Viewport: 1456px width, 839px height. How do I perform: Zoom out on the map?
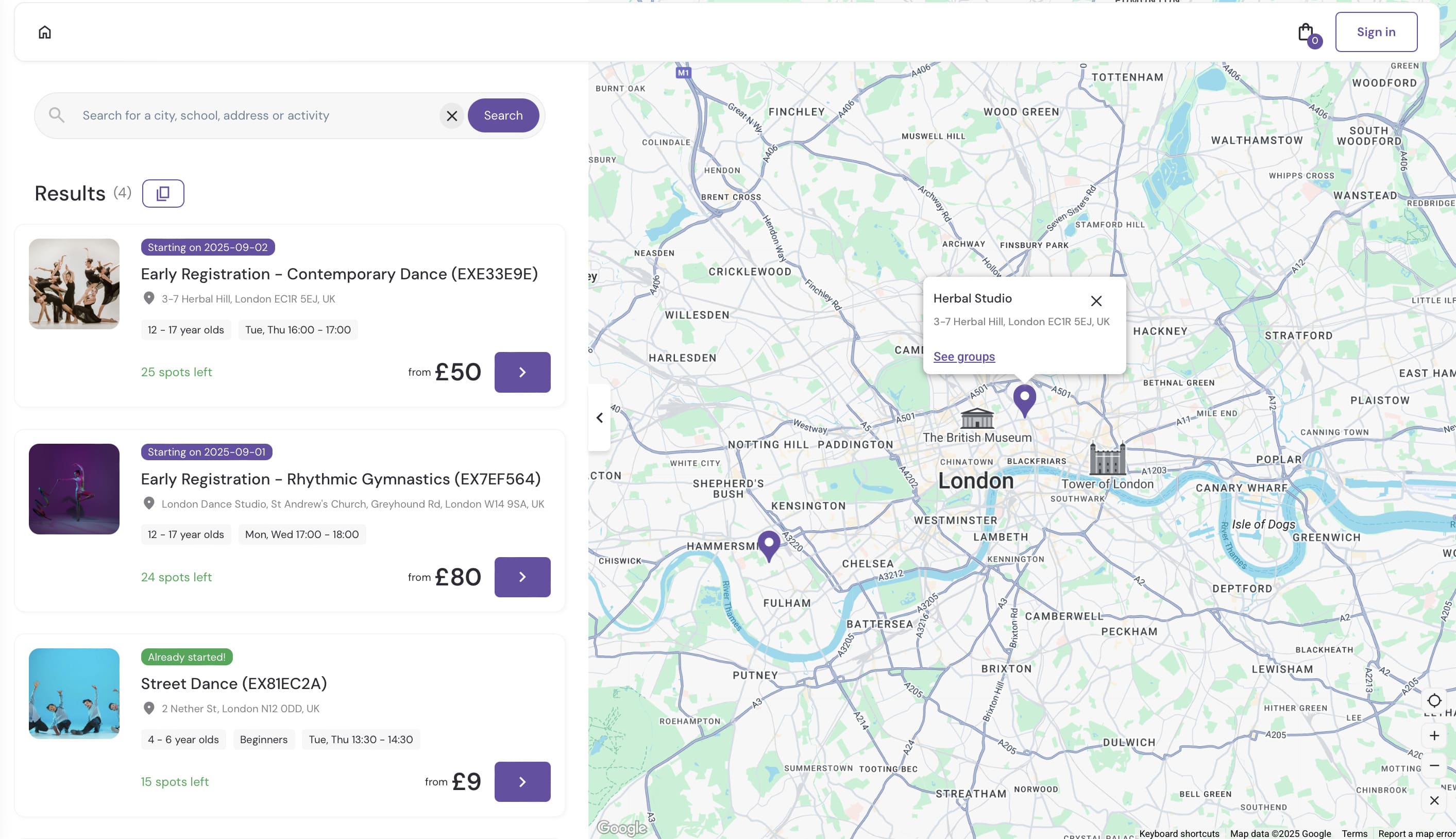pyautogui.click(x=1434, y=766)
